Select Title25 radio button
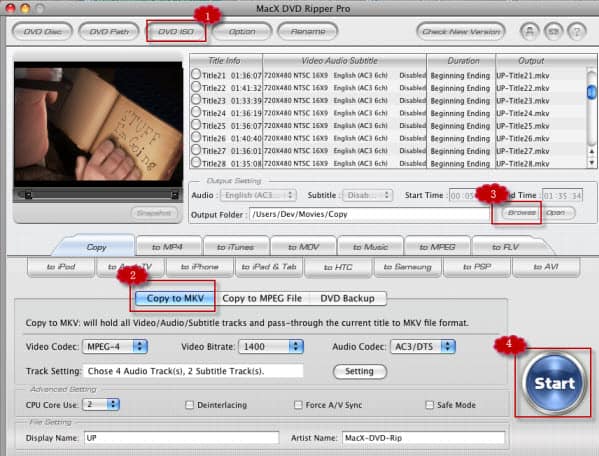 (x=196, y=125)
